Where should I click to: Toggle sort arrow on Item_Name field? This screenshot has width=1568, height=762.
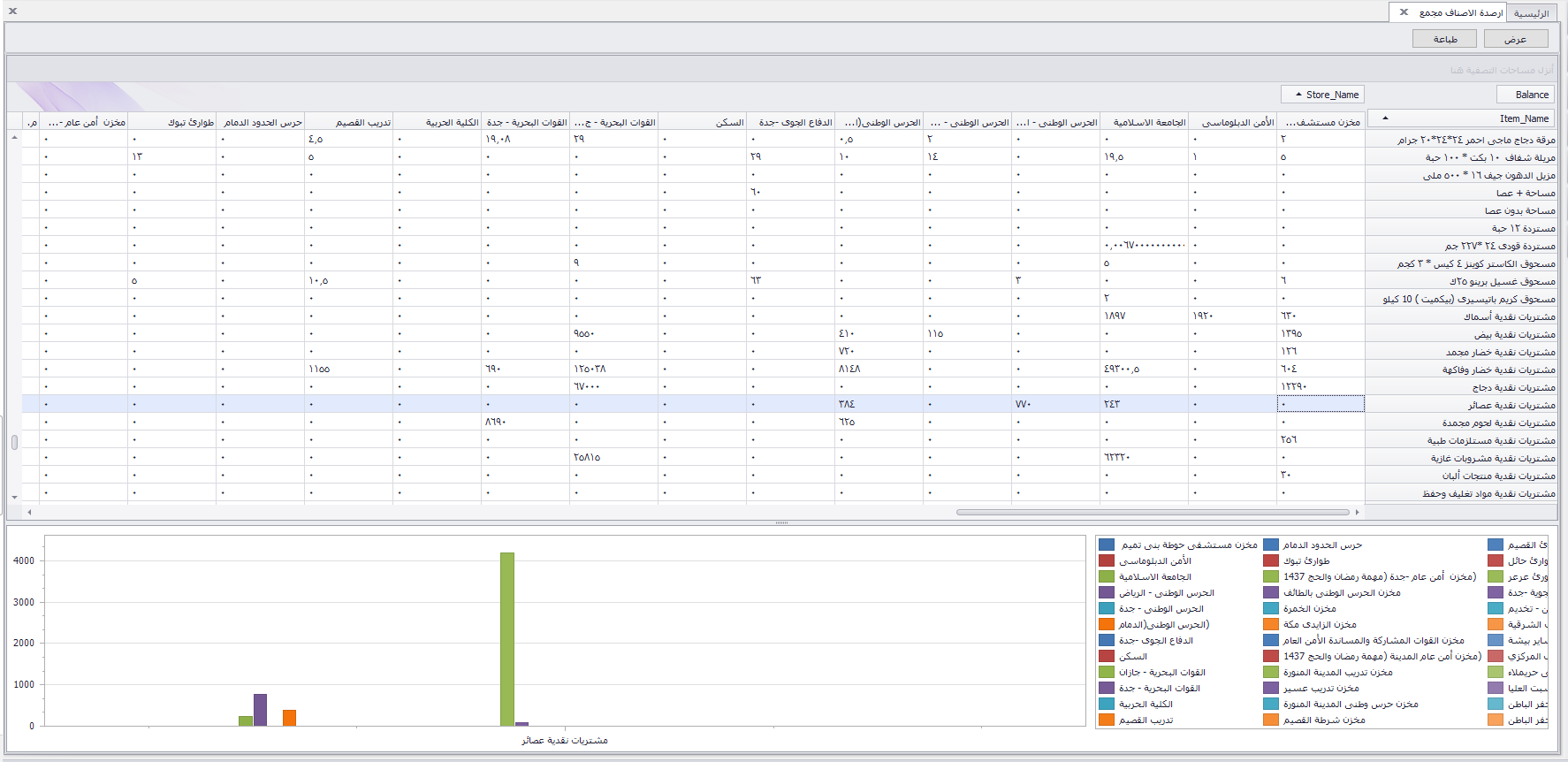click(1385, 118)
